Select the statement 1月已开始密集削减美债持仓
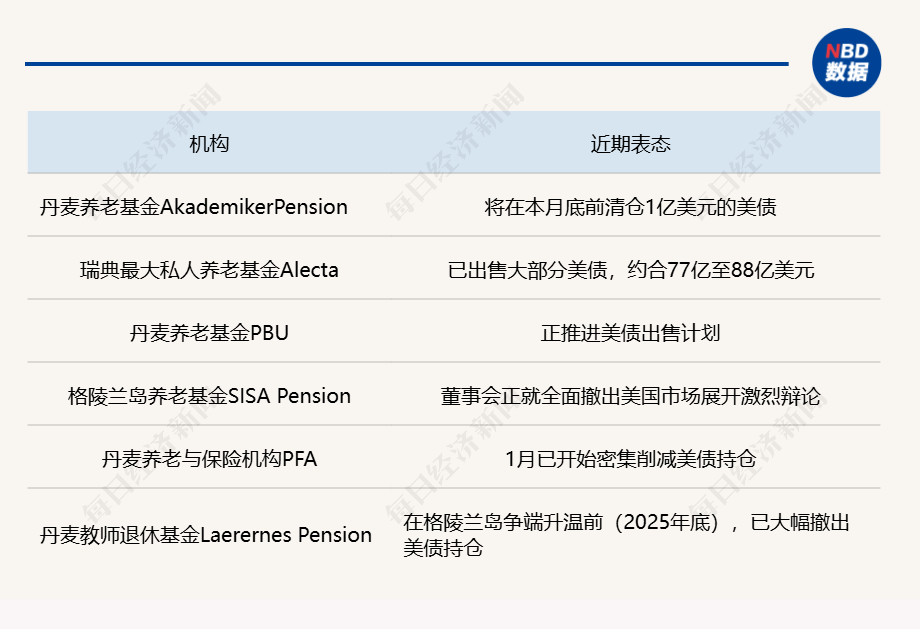Screen dimensions: 920x629 [x=630, y=459]
